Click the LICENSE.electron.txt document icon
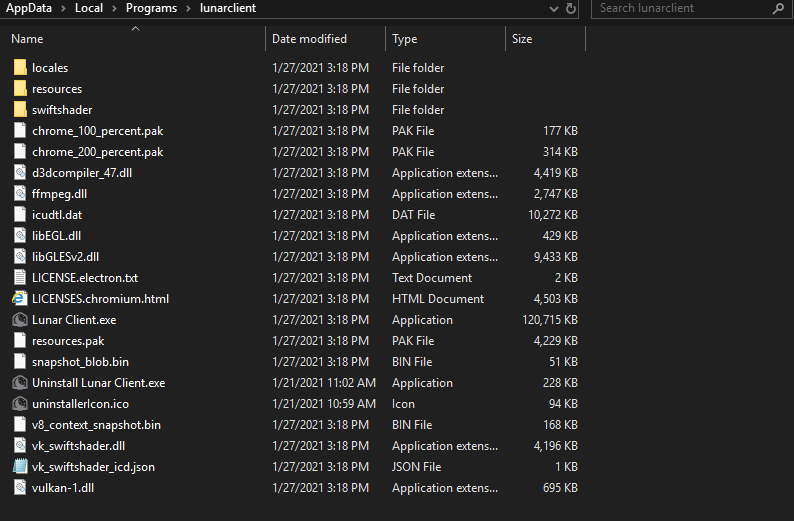This screenshot has width=794, height=521. click(x=20, y=278)
